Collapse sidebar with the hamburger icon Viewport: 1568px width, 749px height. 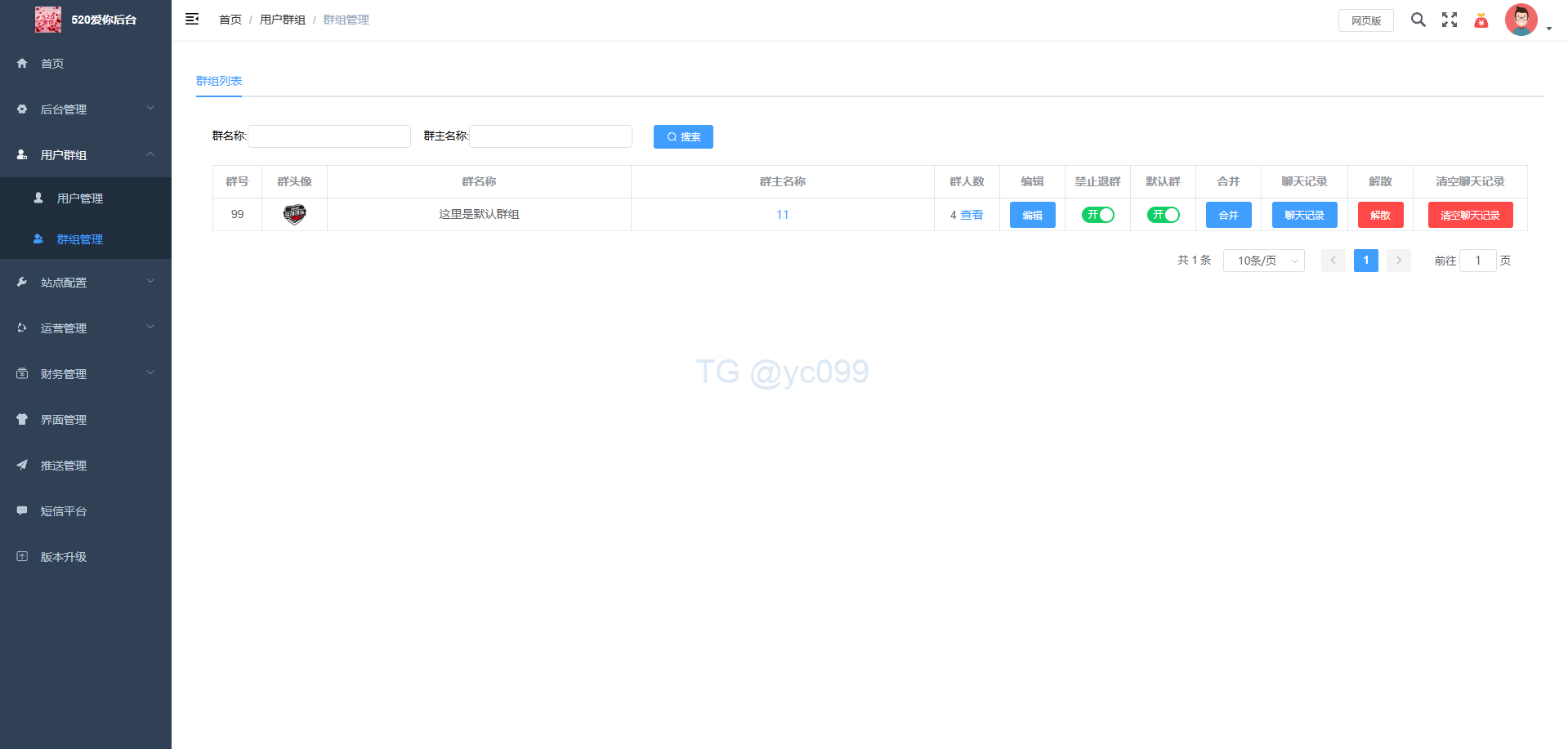point(192,19)
